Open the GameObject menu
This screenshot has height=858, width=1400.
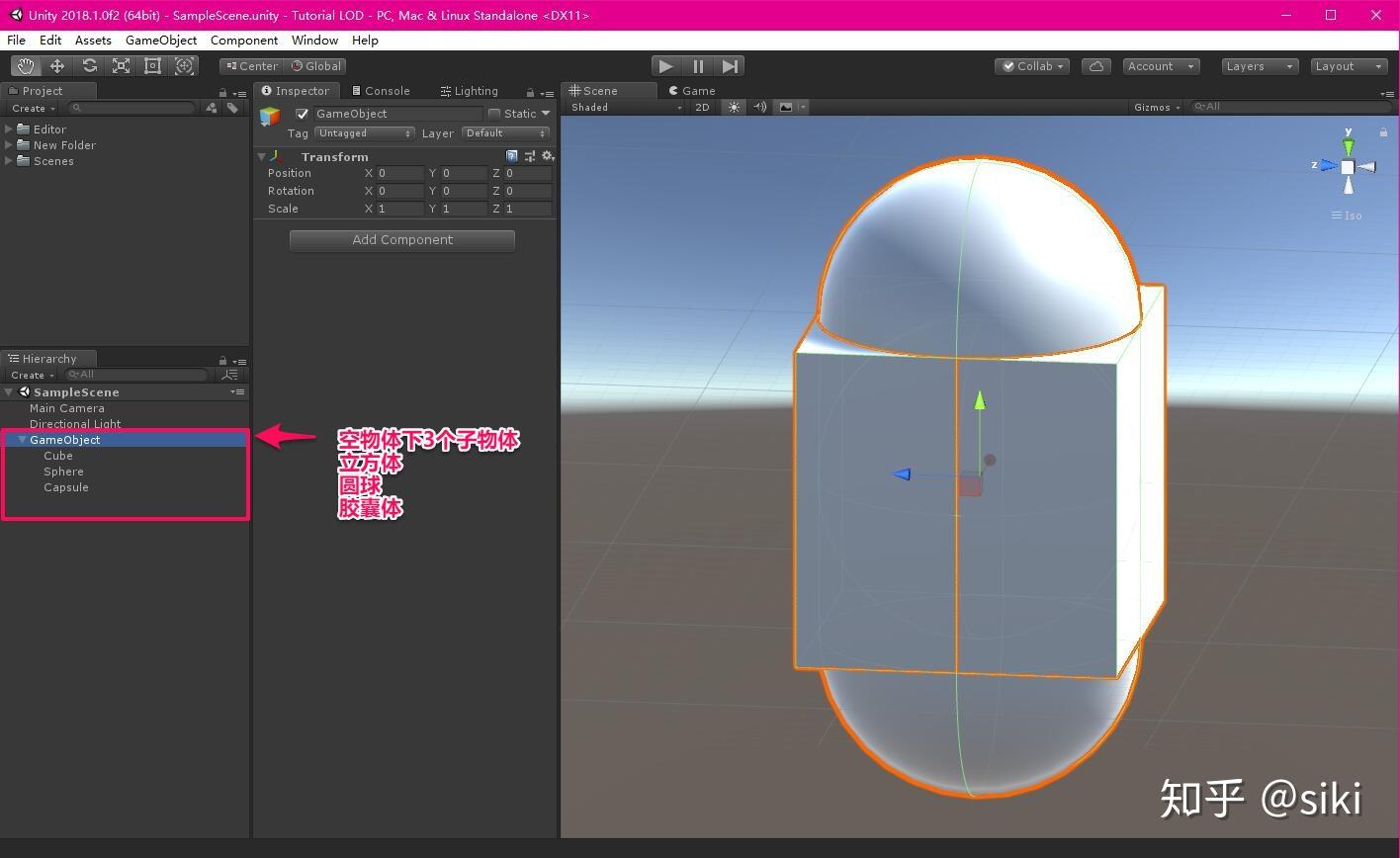pos(161,40)
